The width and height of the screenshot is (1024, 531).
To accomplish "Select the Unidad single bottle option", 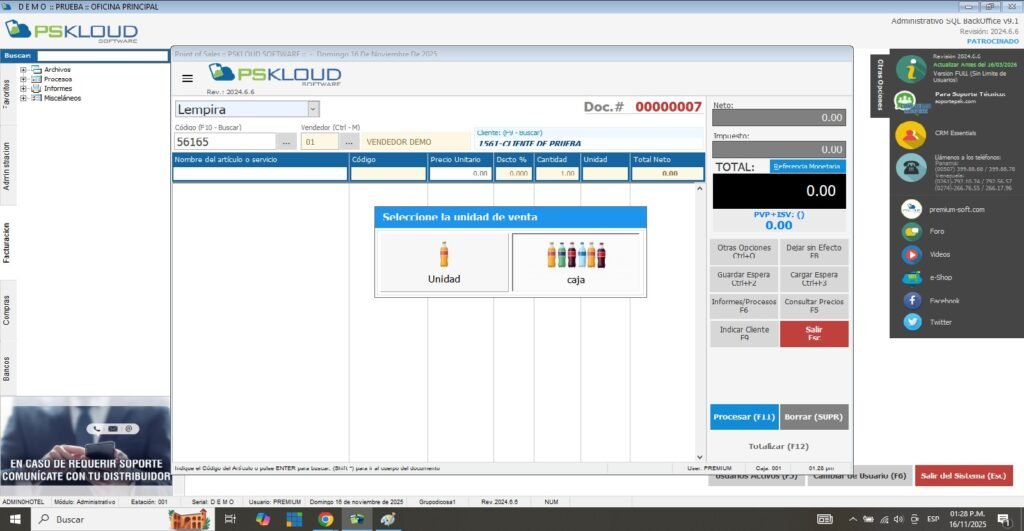I will click(x=444, y=262).
